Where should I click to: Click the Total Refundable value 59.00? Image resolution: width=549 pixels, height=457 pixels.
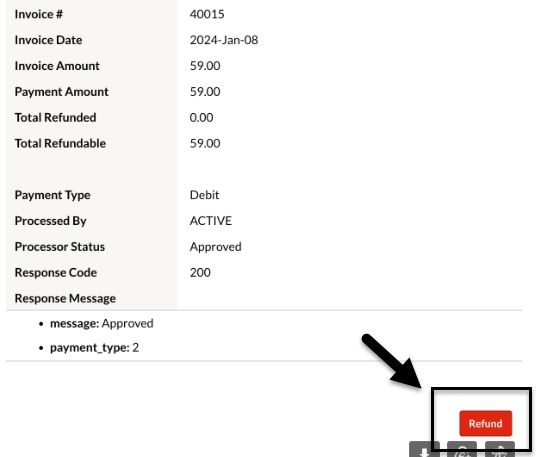pos(205,144)
